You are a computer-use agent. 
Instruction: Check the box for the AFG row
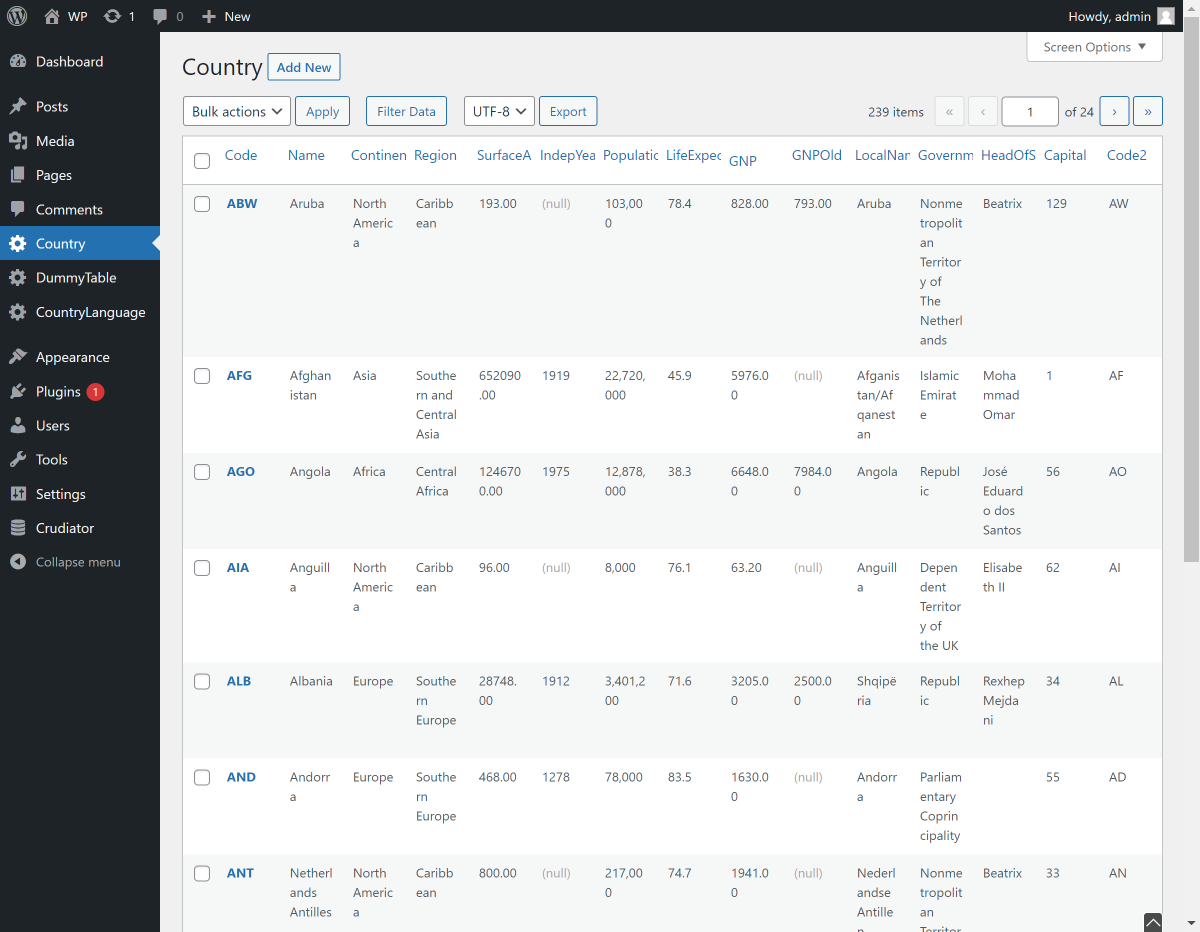click(202, 376)
